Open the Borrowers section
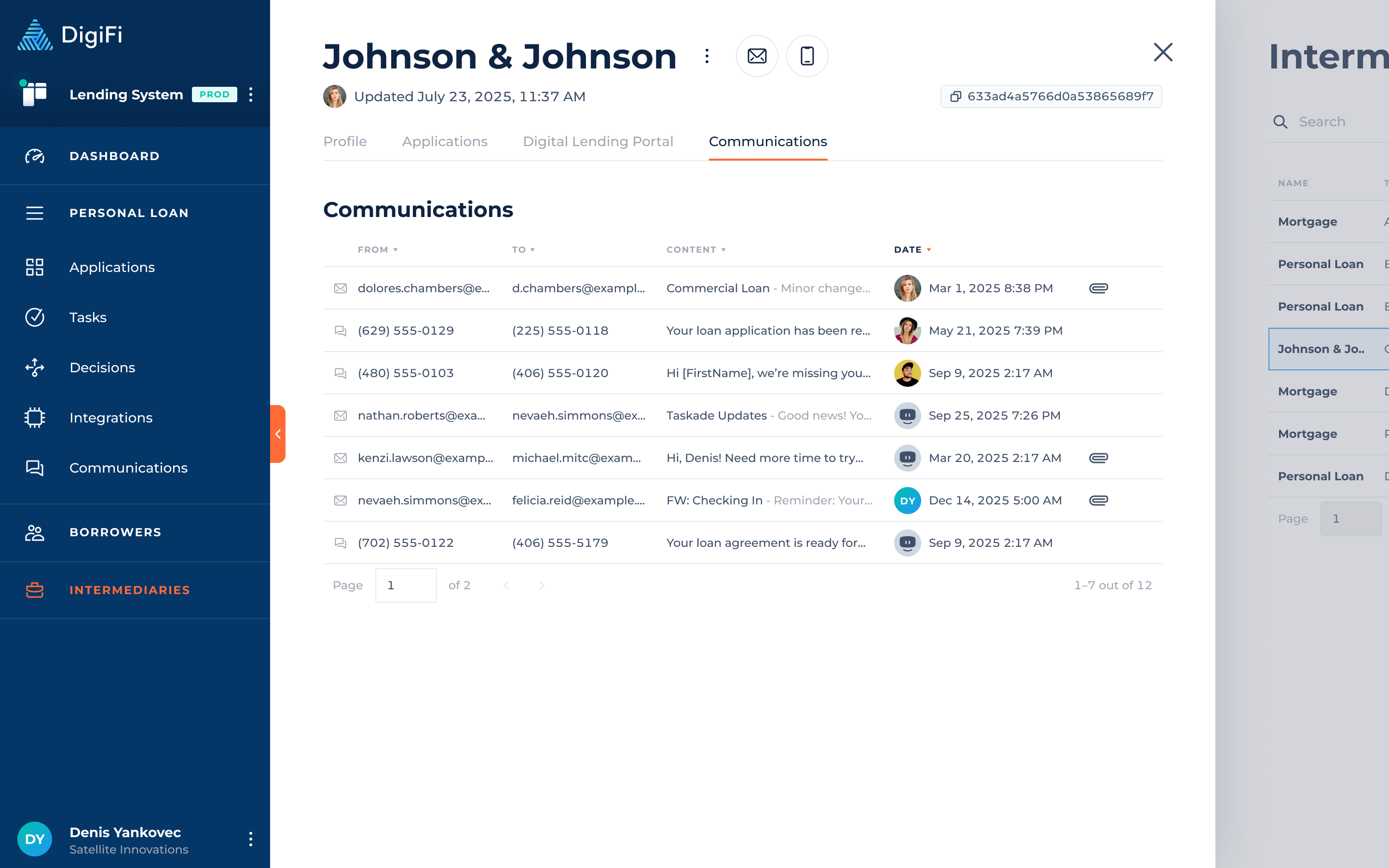The height and width of the screenshot is (868, 1389). [115, 532]
